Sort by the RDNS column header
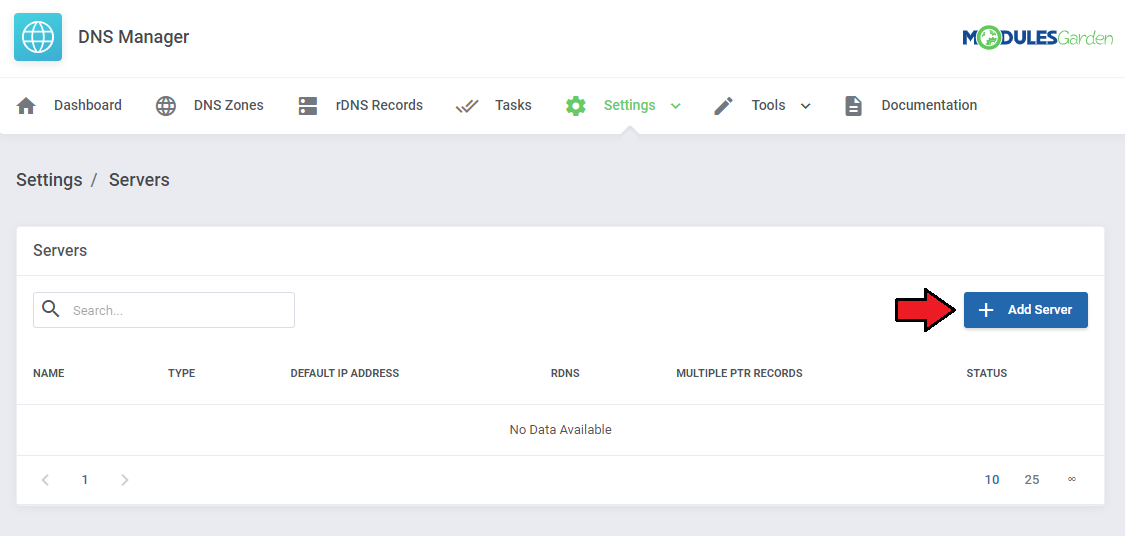 pyautogui.click(x=565, y=373)
